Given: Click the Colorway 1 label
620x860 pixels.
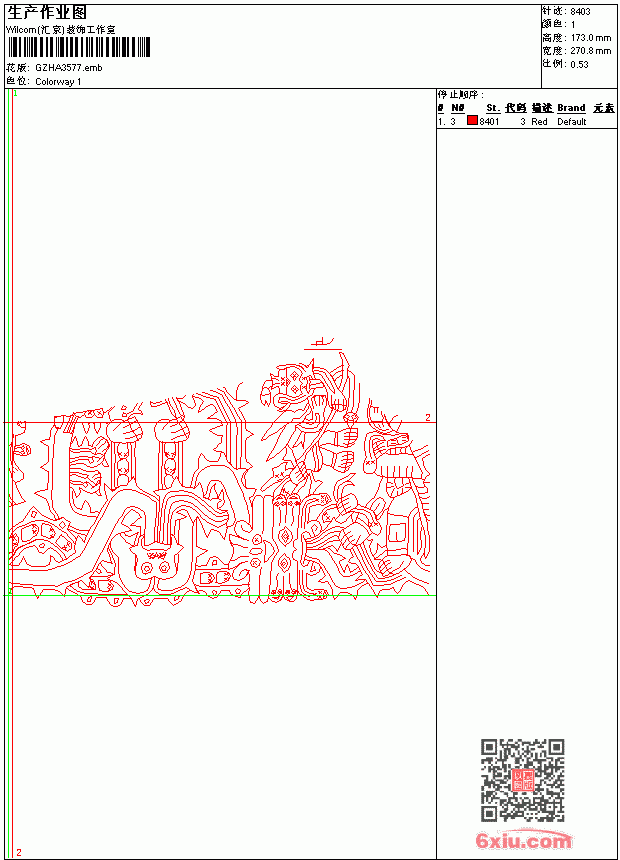Looking at the screenshot, I should (x=58, y=82).
